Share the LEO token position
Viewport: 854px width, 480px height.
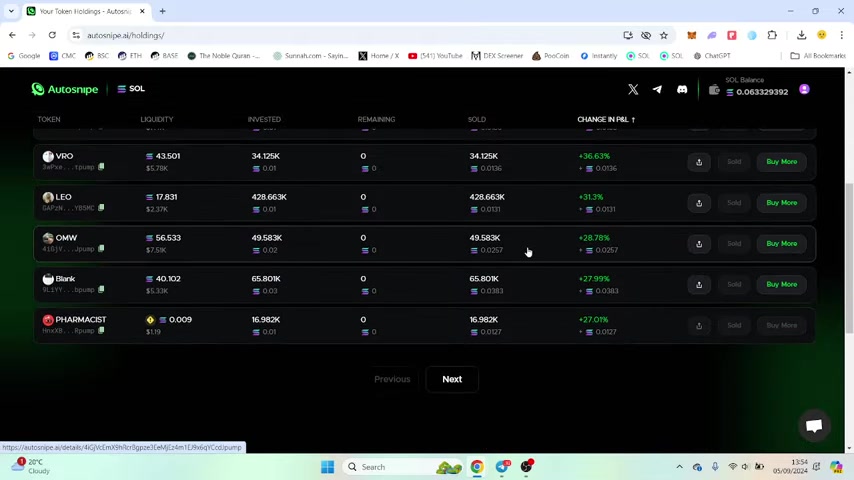[699, 203]
